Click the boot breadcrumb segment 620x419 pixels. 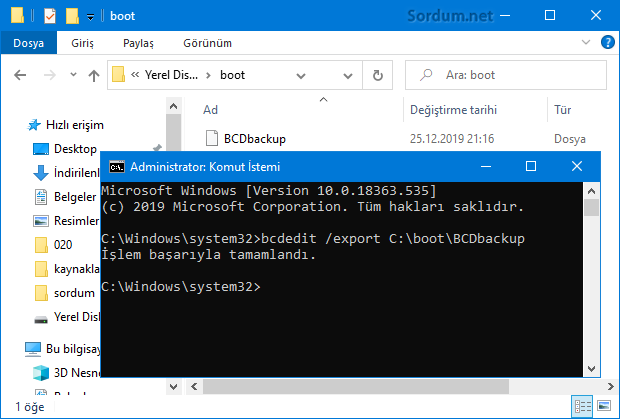point(232,75)
